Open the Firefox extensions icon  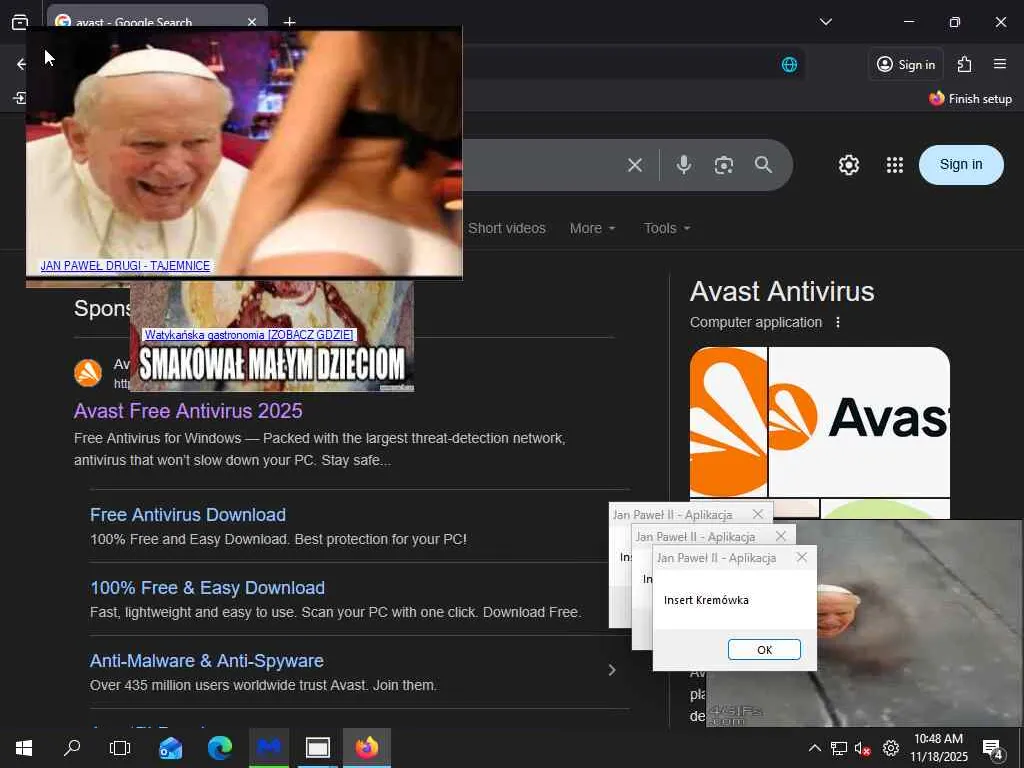tap(965, 64)
